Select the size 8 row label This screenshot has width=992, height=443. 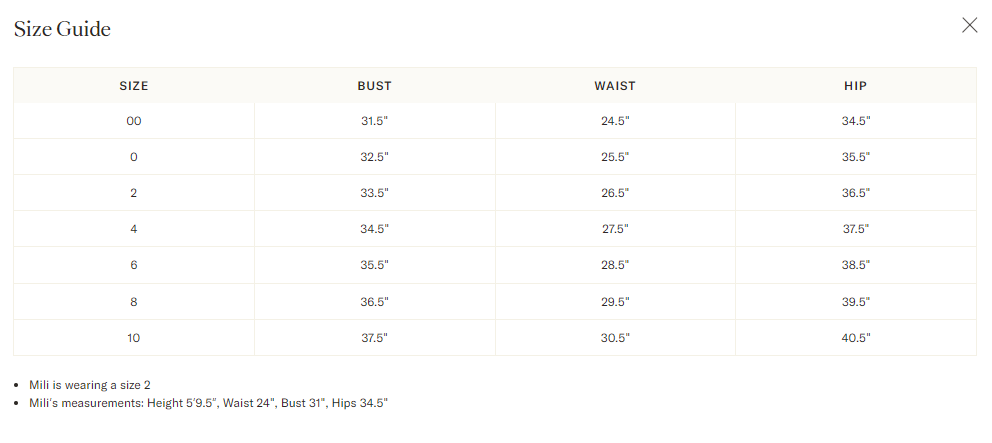[x=133, y=302]
